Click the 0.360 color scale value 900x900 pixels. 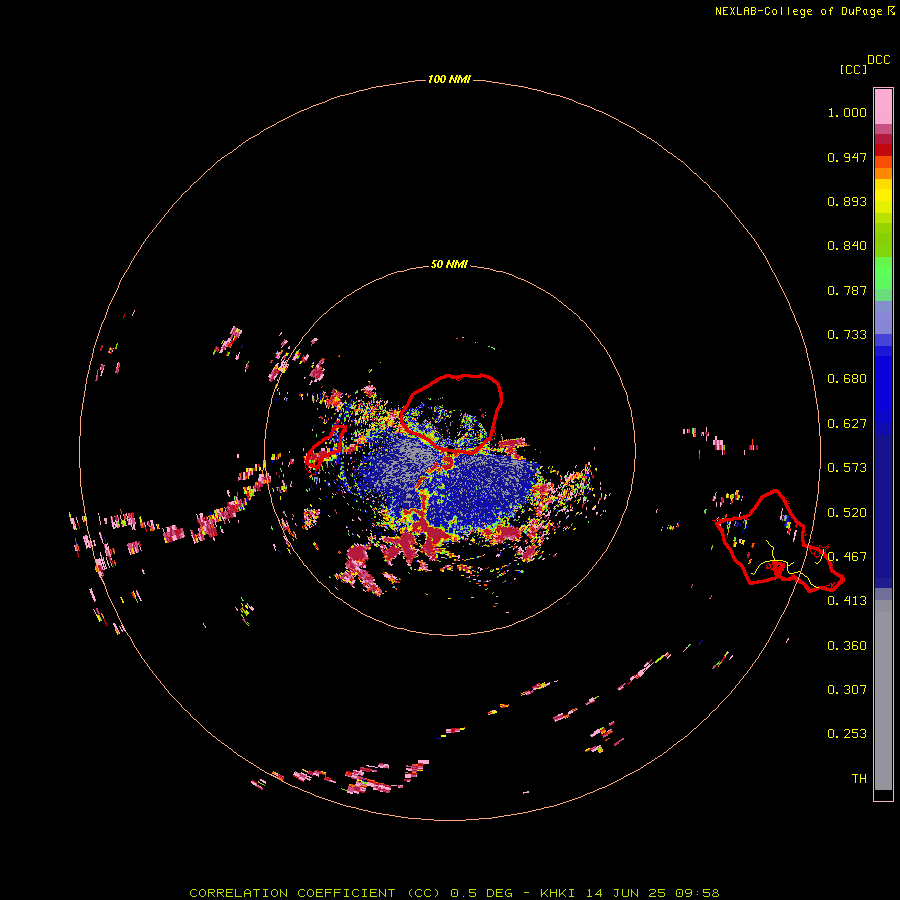tap(847, 646)
